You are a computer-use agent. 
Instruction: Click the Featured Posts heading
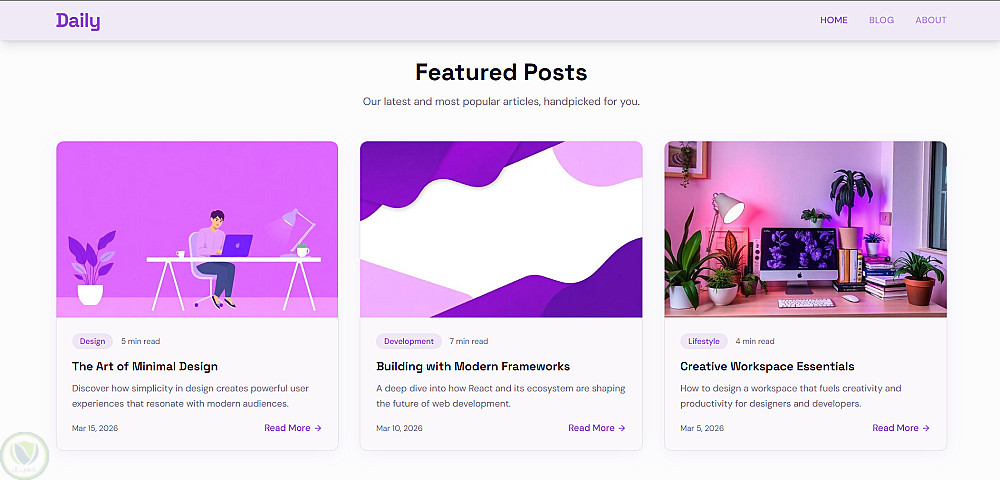pos(501,72)
